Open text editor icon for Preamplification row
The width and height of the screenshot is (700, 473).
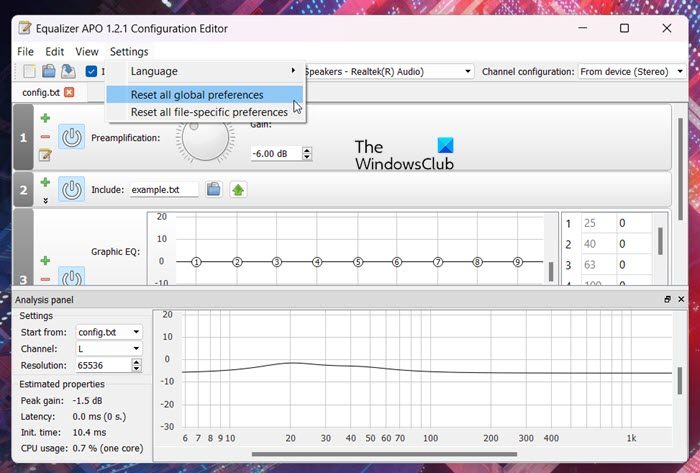[45, 155]
